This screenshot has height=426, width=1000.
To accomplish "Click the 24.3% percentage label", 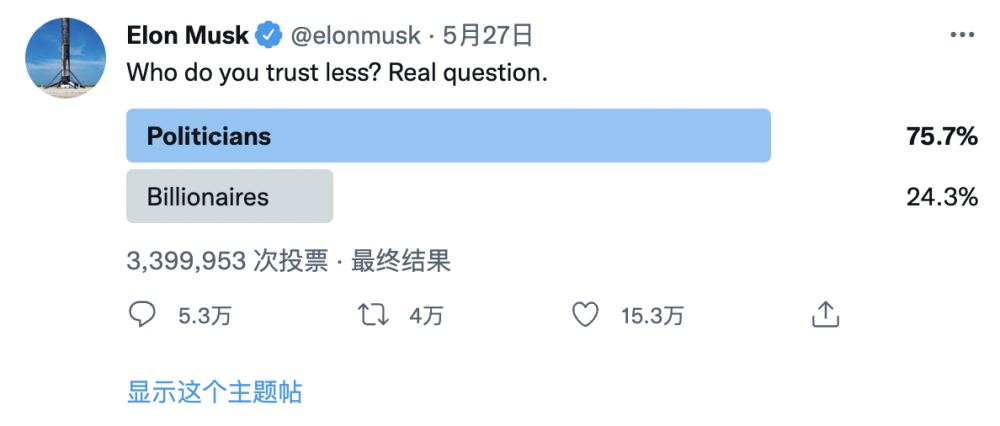I will (942, 197).
